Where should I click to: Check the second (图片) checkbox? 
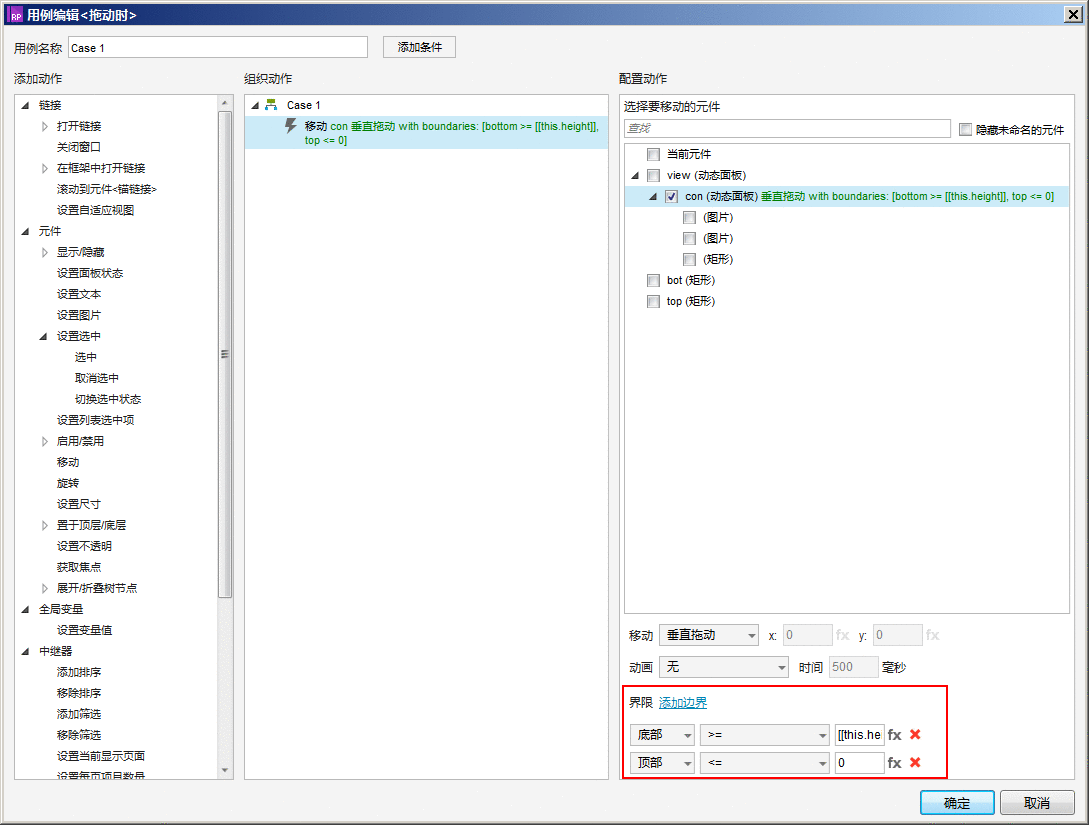689,238
